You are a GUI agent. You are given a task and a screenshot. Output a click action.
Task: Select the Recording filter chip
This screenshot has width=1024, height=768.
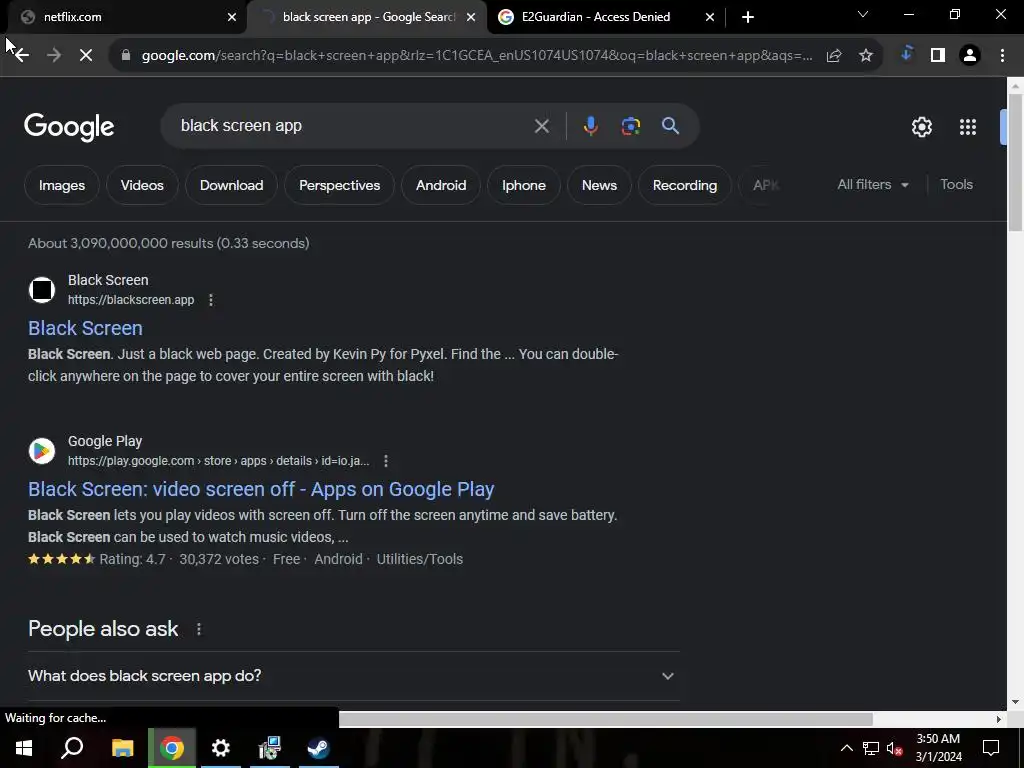[x=684, y=185]
